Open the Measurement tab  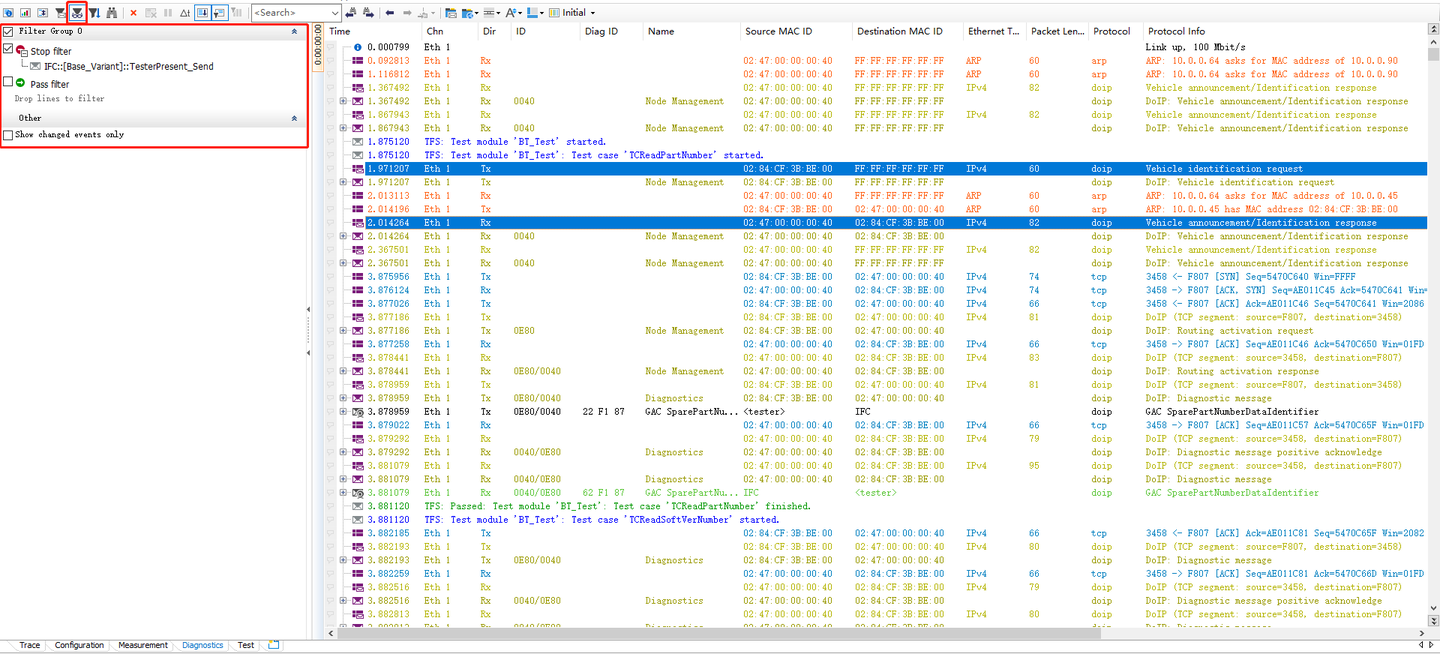tap(143, 645)
